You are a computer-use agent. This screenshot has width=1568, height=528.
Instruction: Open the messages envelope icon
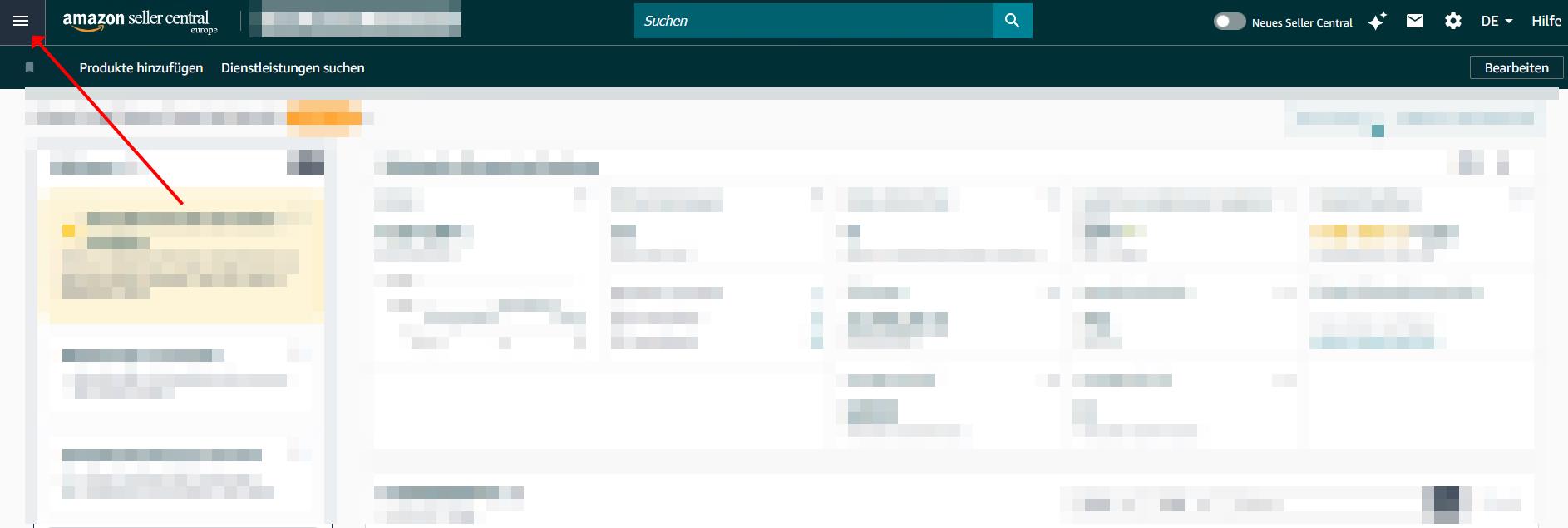click(x=1415, y=22)
